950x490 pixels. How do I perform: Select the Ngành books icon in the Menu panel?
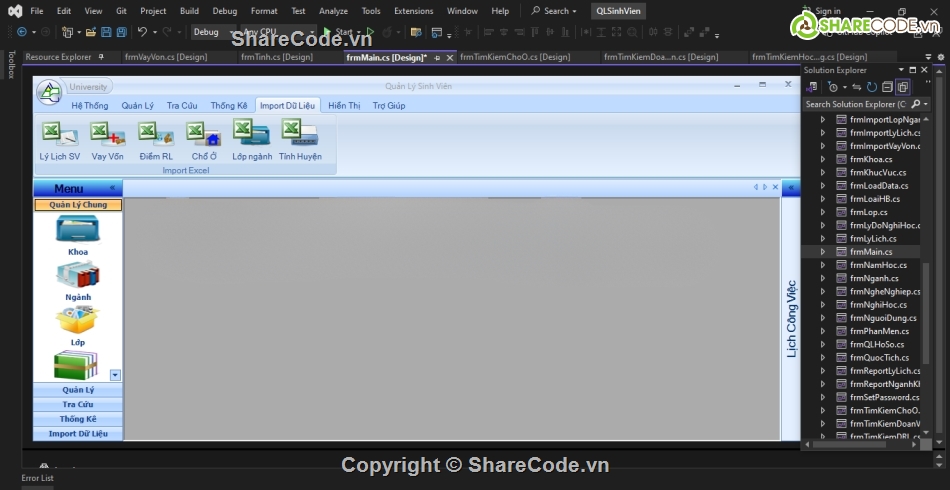tap(78, 275)
